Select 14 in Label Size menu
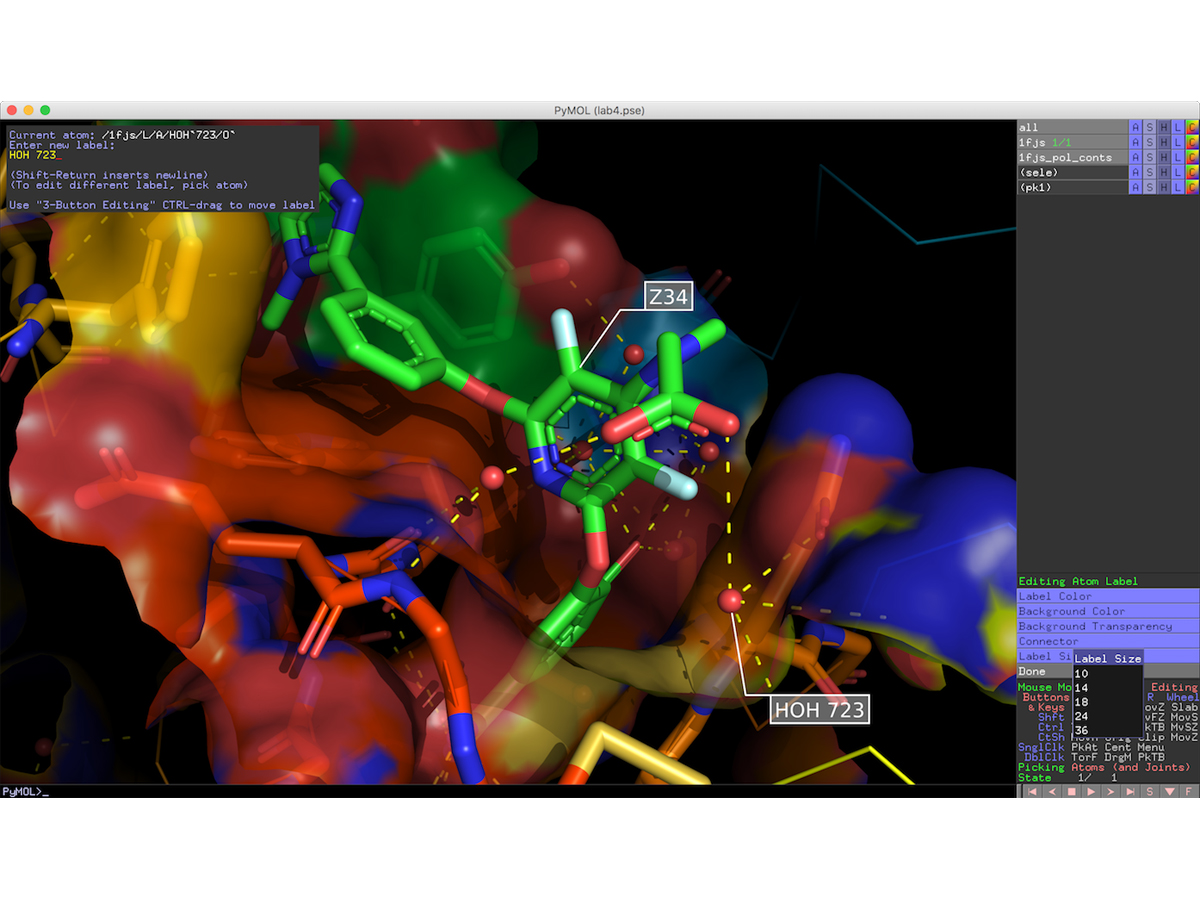 click(x=1083, y=688)
